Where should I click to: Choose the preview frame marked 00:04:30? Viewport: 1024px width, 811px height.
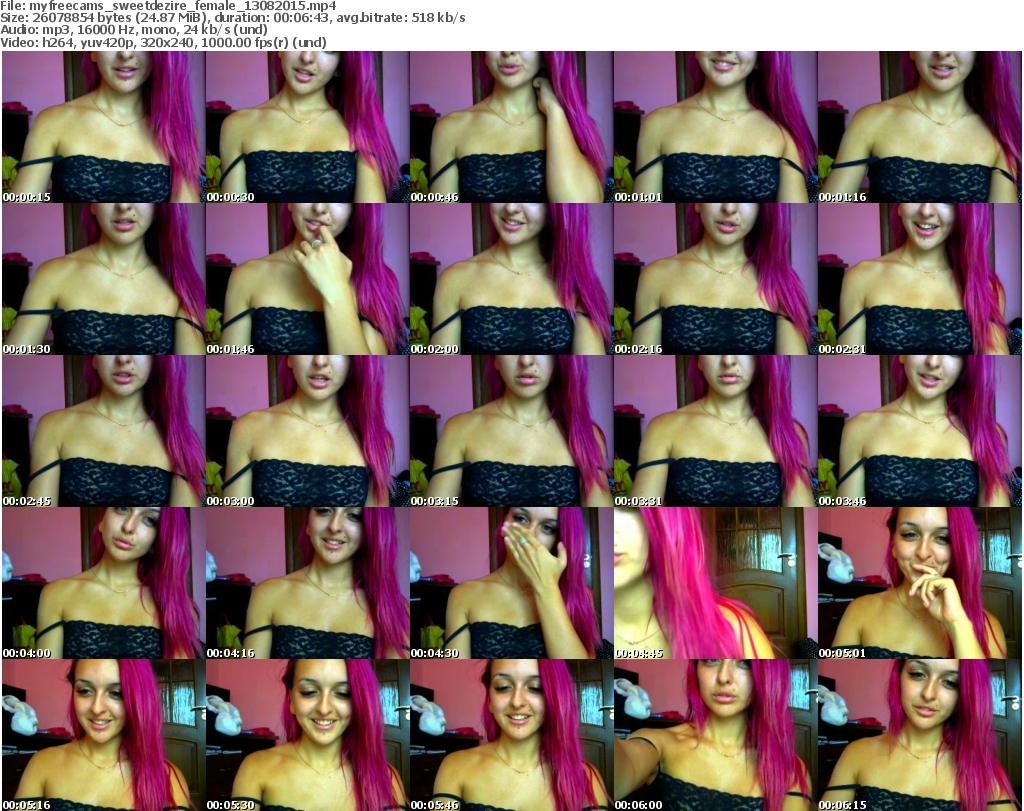coord(511,584)
